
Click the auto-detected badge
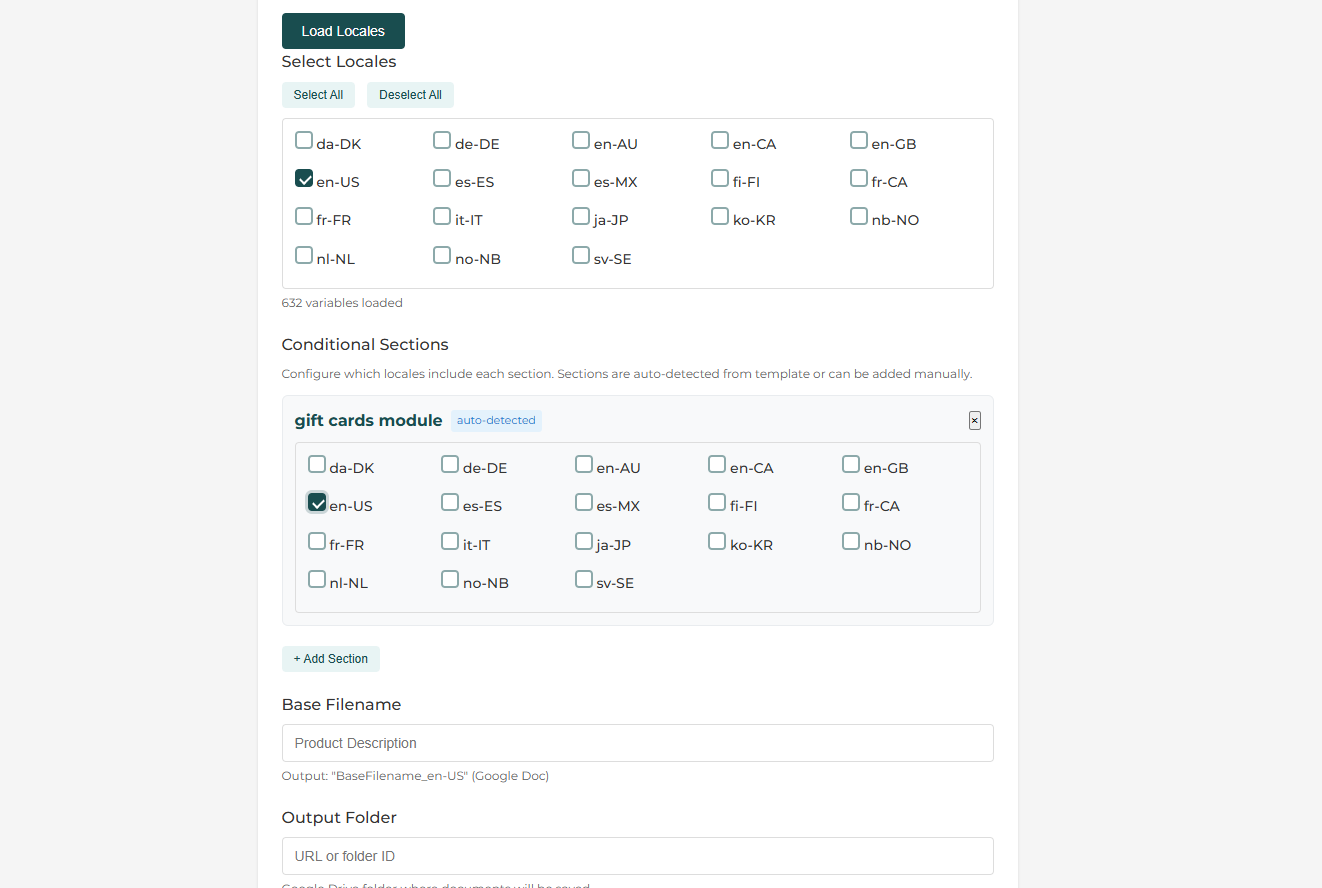pos(496,421)
